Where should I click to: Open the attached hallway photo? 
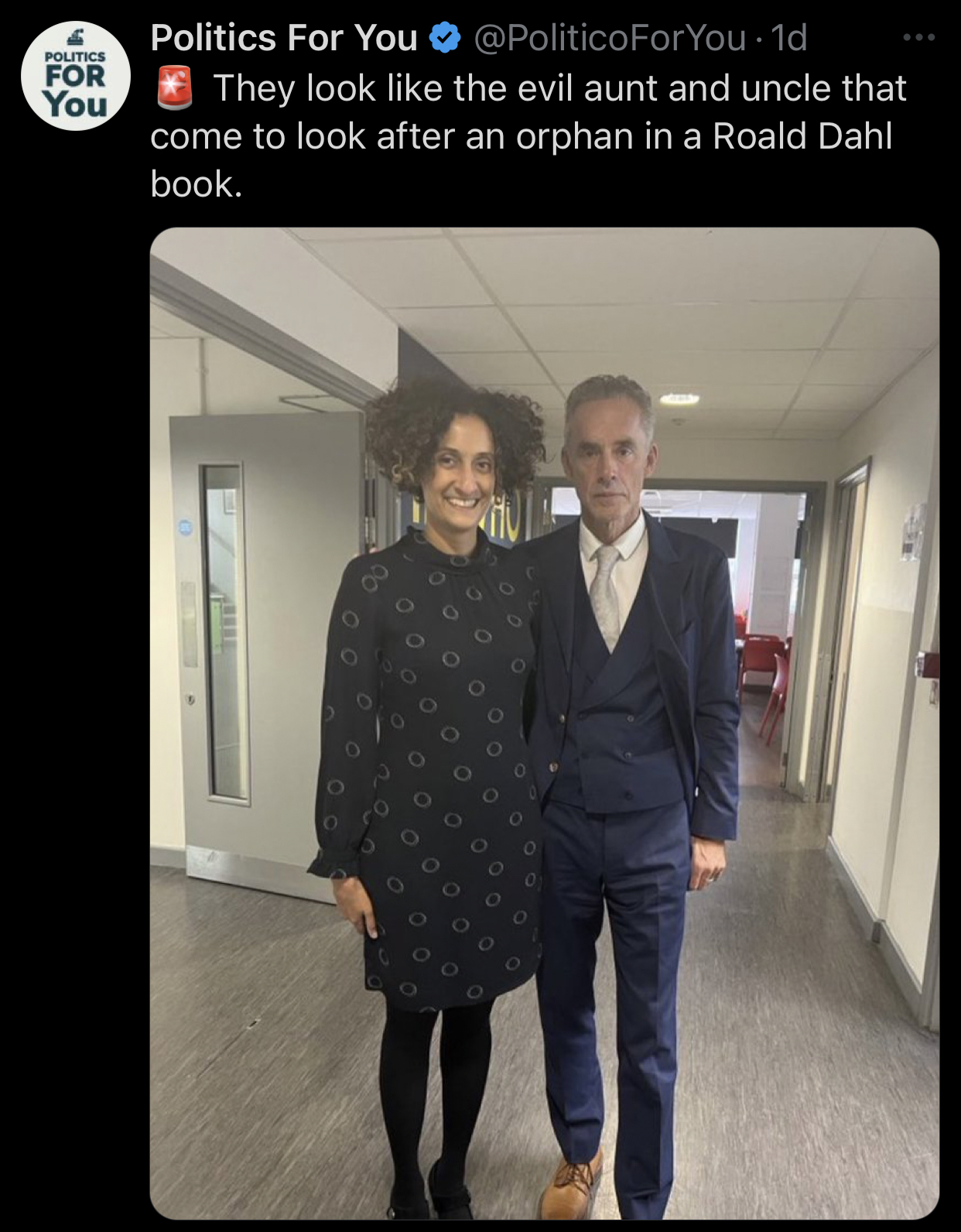pos(545,724)
